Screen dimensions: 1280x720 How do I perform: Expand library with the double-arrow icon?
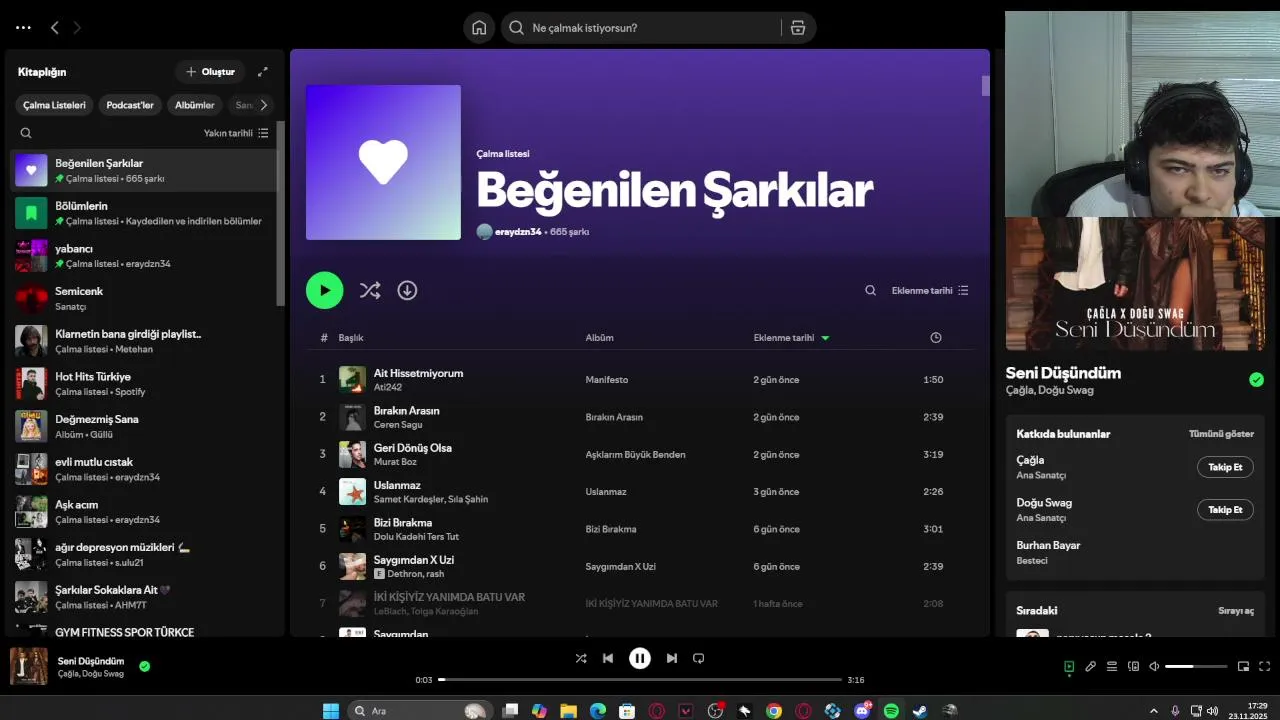click(x=263, y=72)
